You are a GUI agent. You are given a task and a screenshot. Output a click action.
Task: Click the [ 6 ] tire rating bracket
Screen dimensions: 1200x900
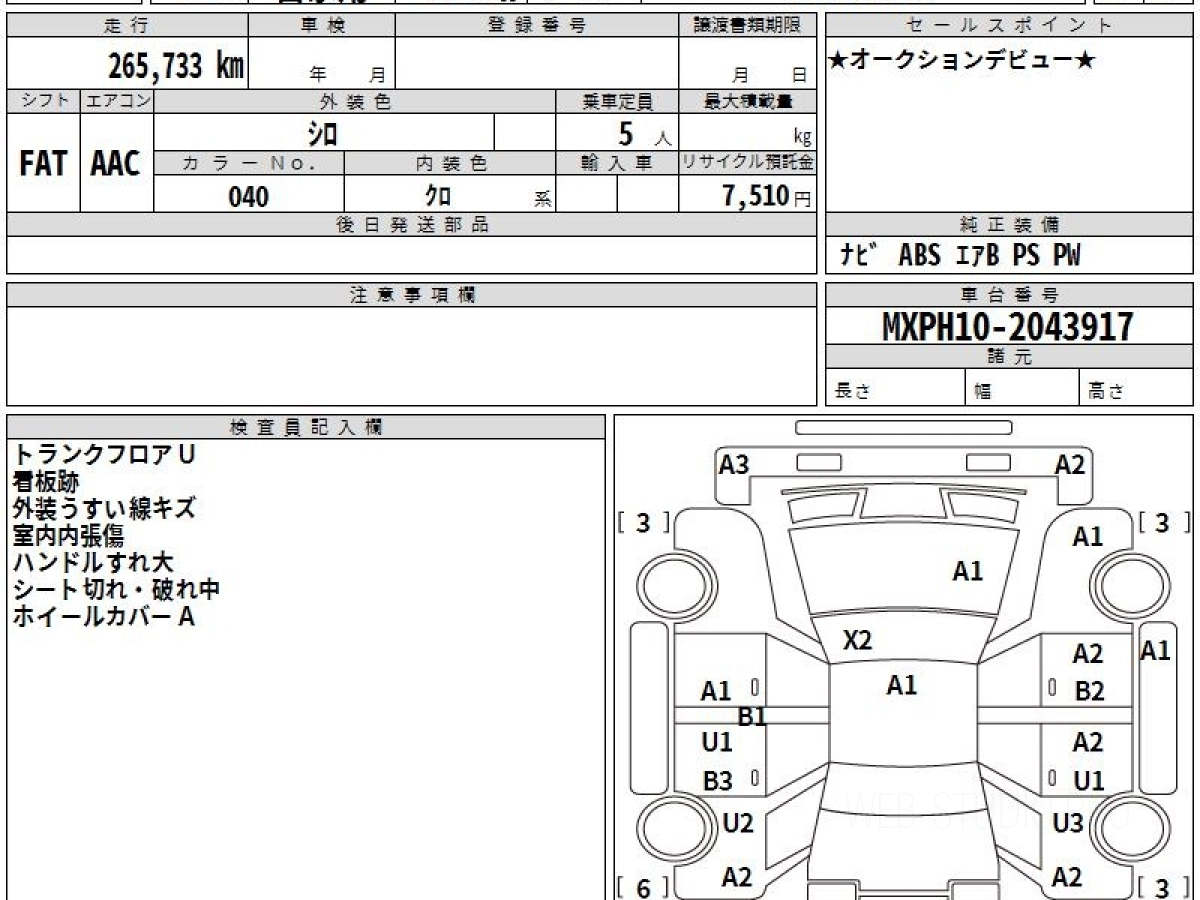click(643, 887)
